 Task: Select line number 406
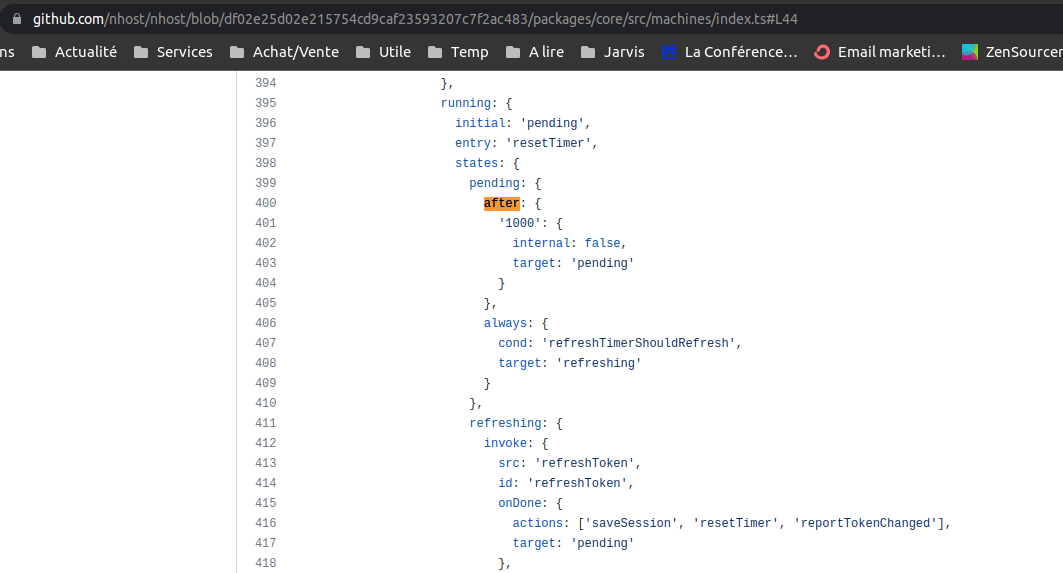(266, 323)
